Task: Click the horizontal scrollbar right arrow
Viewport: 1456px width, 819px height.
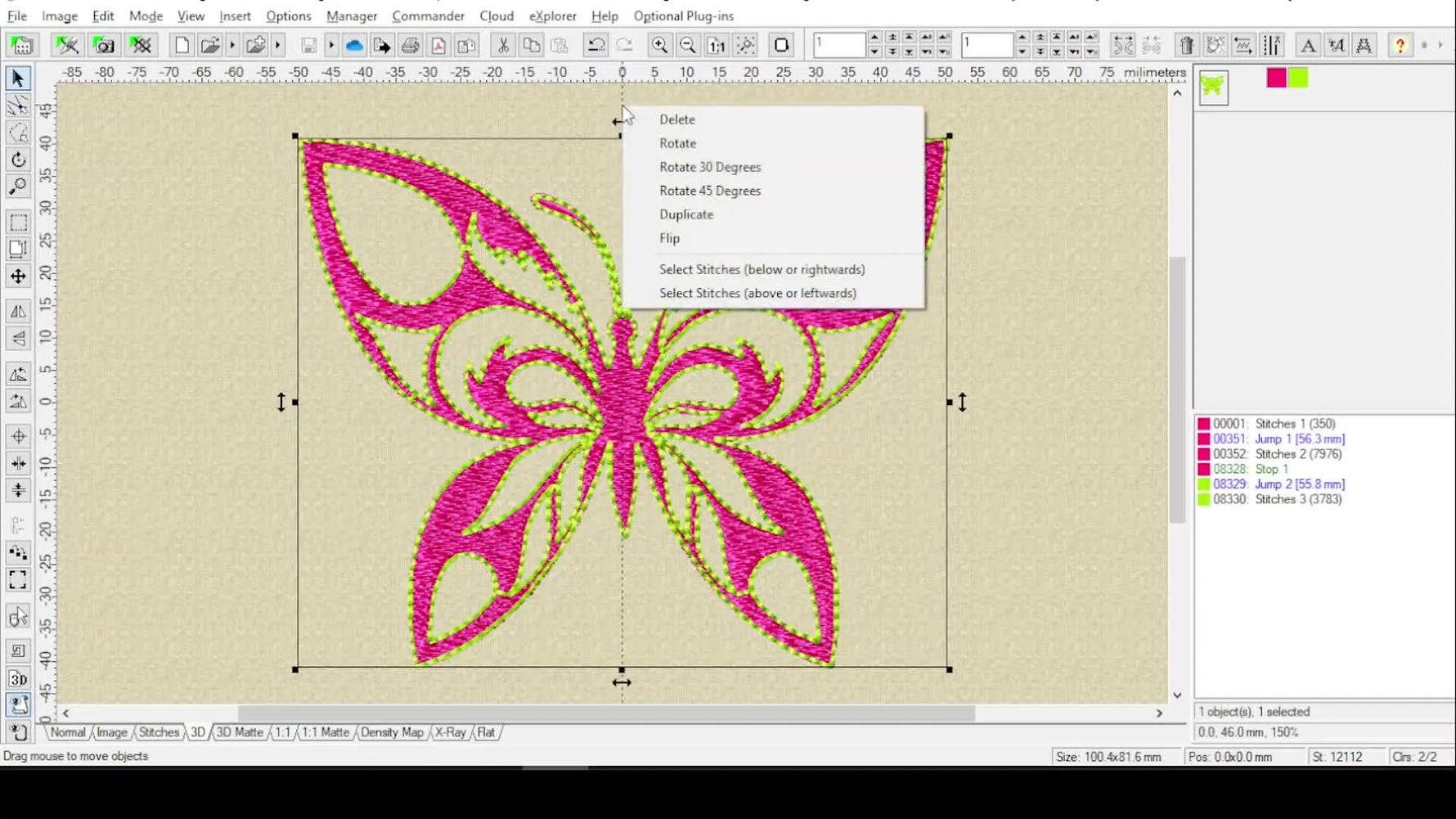Action: (1159, 713)
